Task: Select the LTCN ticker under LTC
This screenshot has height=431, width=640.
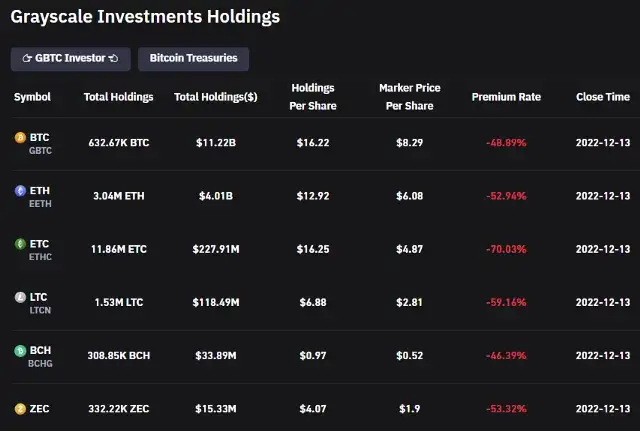Action: [40, 310]
